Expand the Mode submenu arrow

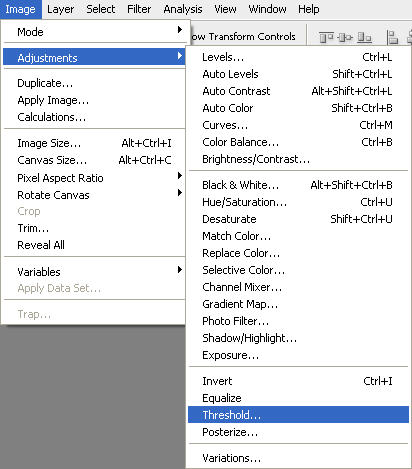[180, 30]
